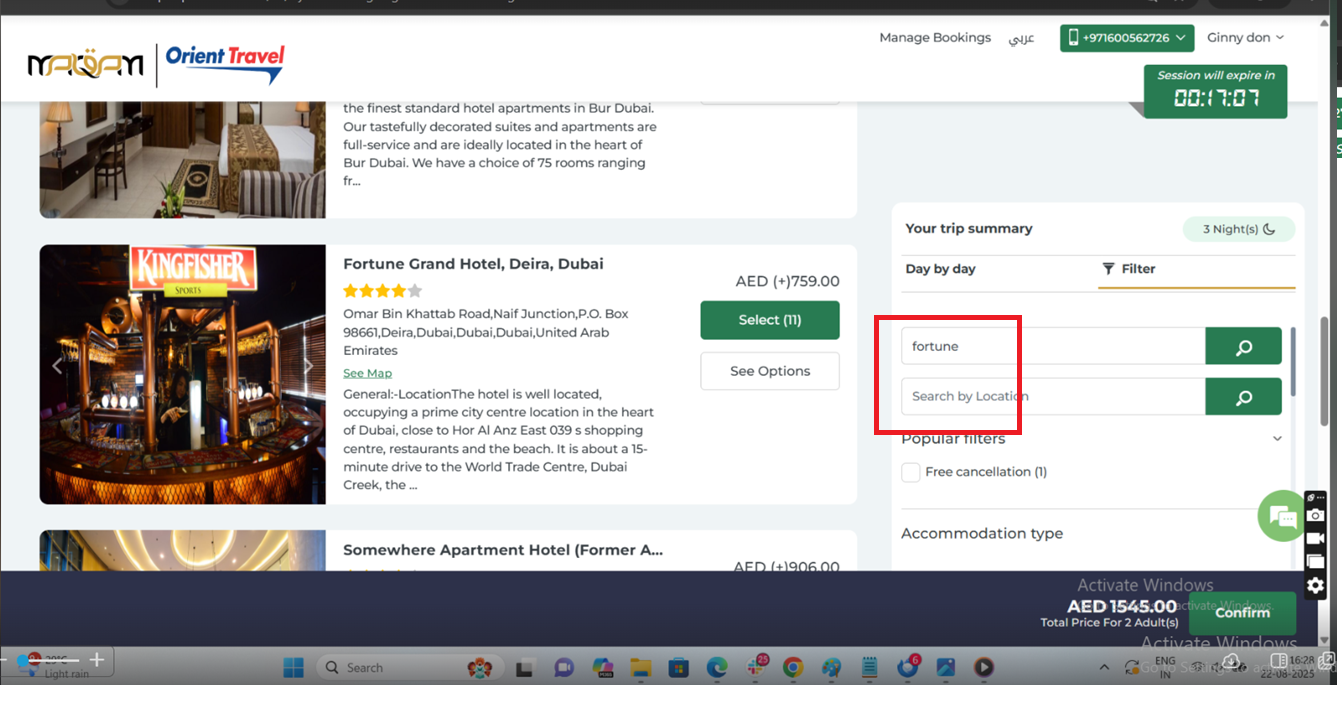
Task: Select the Filter tab
Action: click(x=1129, y=269)
